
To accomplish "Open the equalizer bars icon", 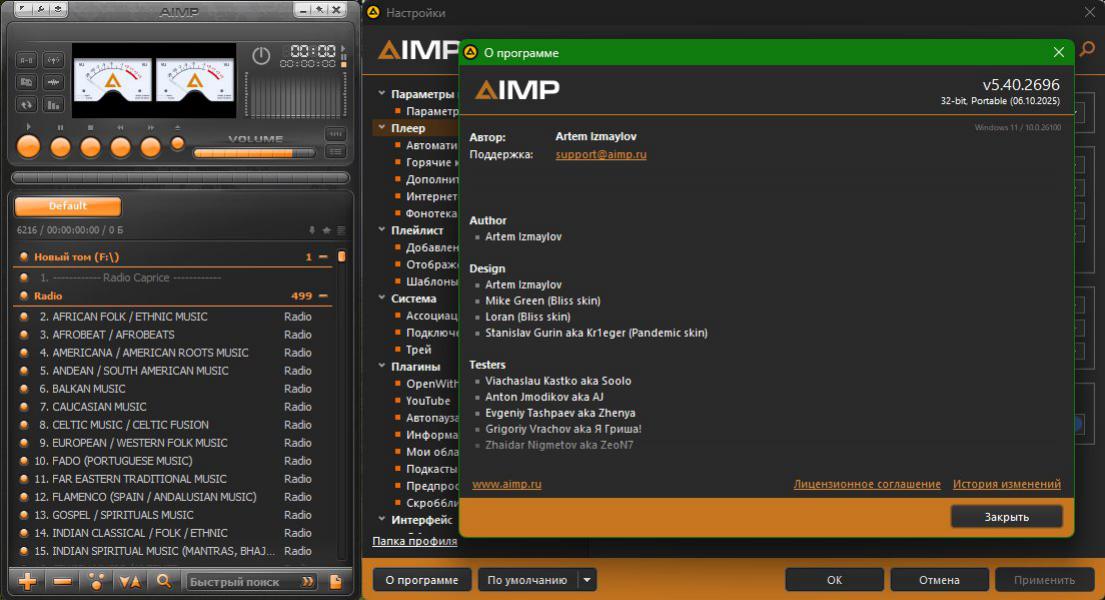I will pyautogui.click(x=53, y=104).
